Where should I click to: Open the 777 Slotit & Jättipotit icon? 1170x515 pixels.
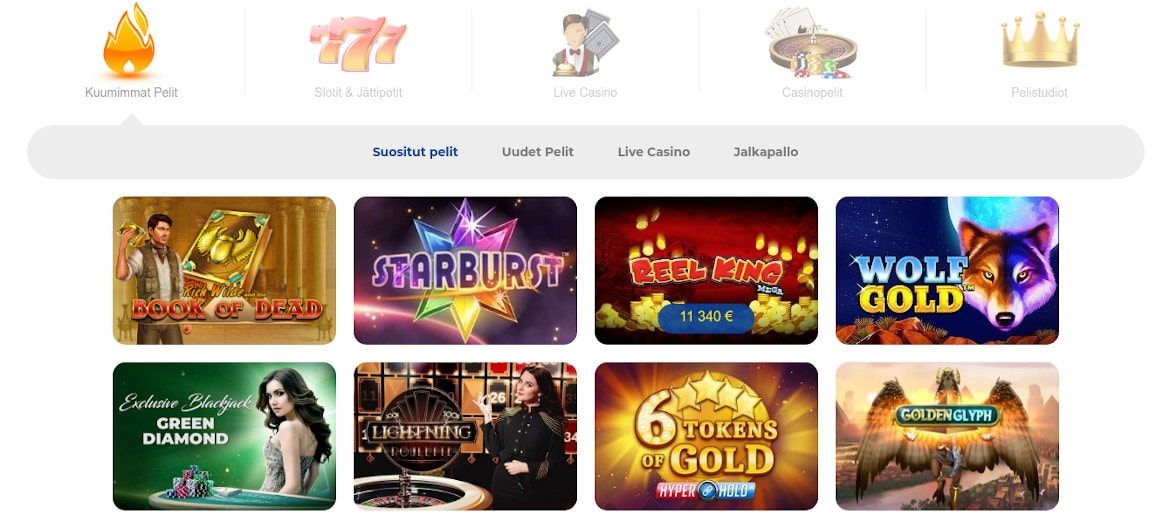click(358, 43)
